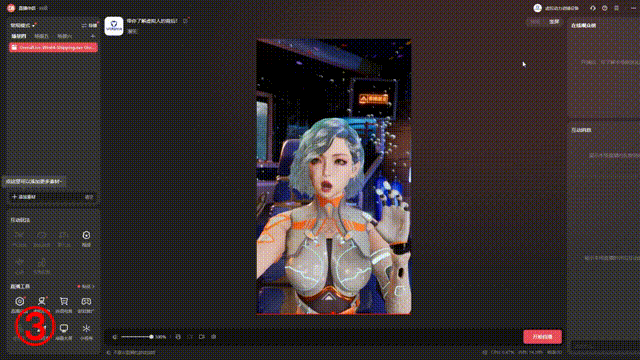Click the CPU usage status text
640x360 pixels.
(502, 352)
